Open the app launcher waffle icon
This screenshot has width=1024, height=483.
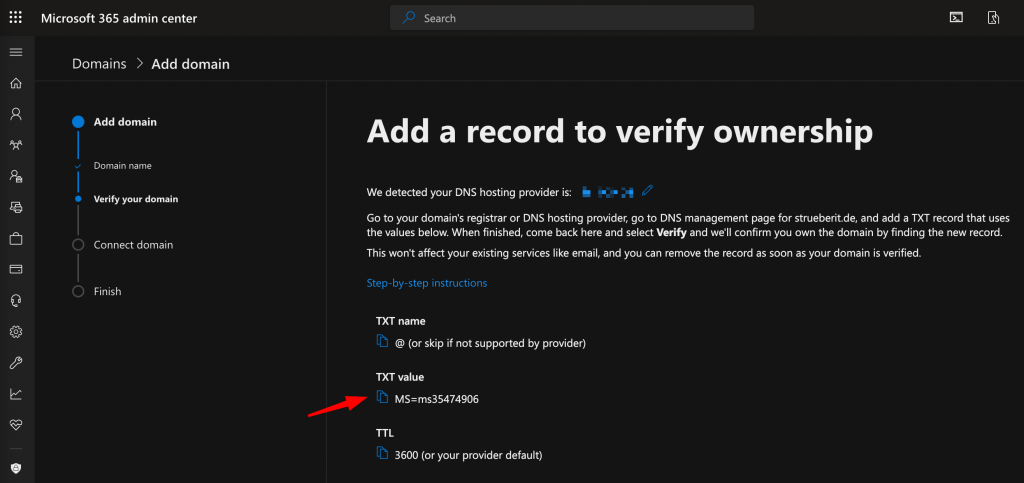click(x=16, y=18)
